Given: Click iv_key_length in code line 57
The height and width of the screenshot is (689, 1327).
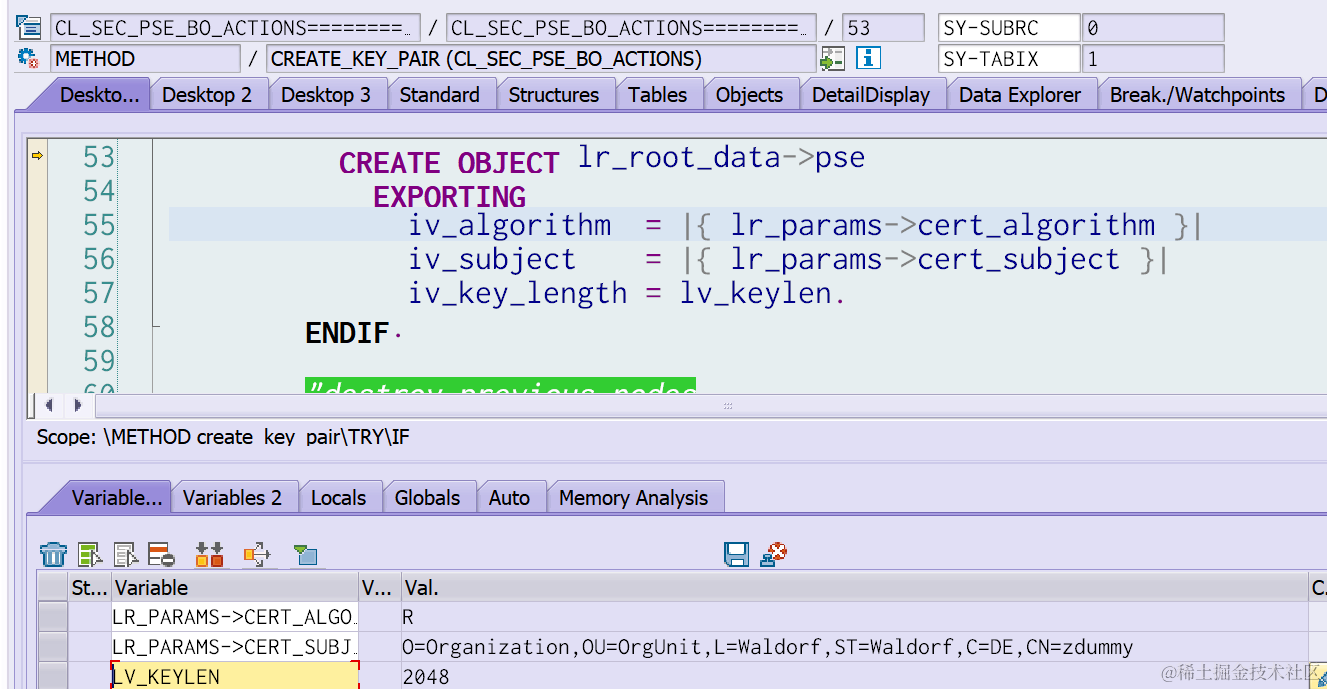Looking at the screenshot, I should (x=517, y=293).
